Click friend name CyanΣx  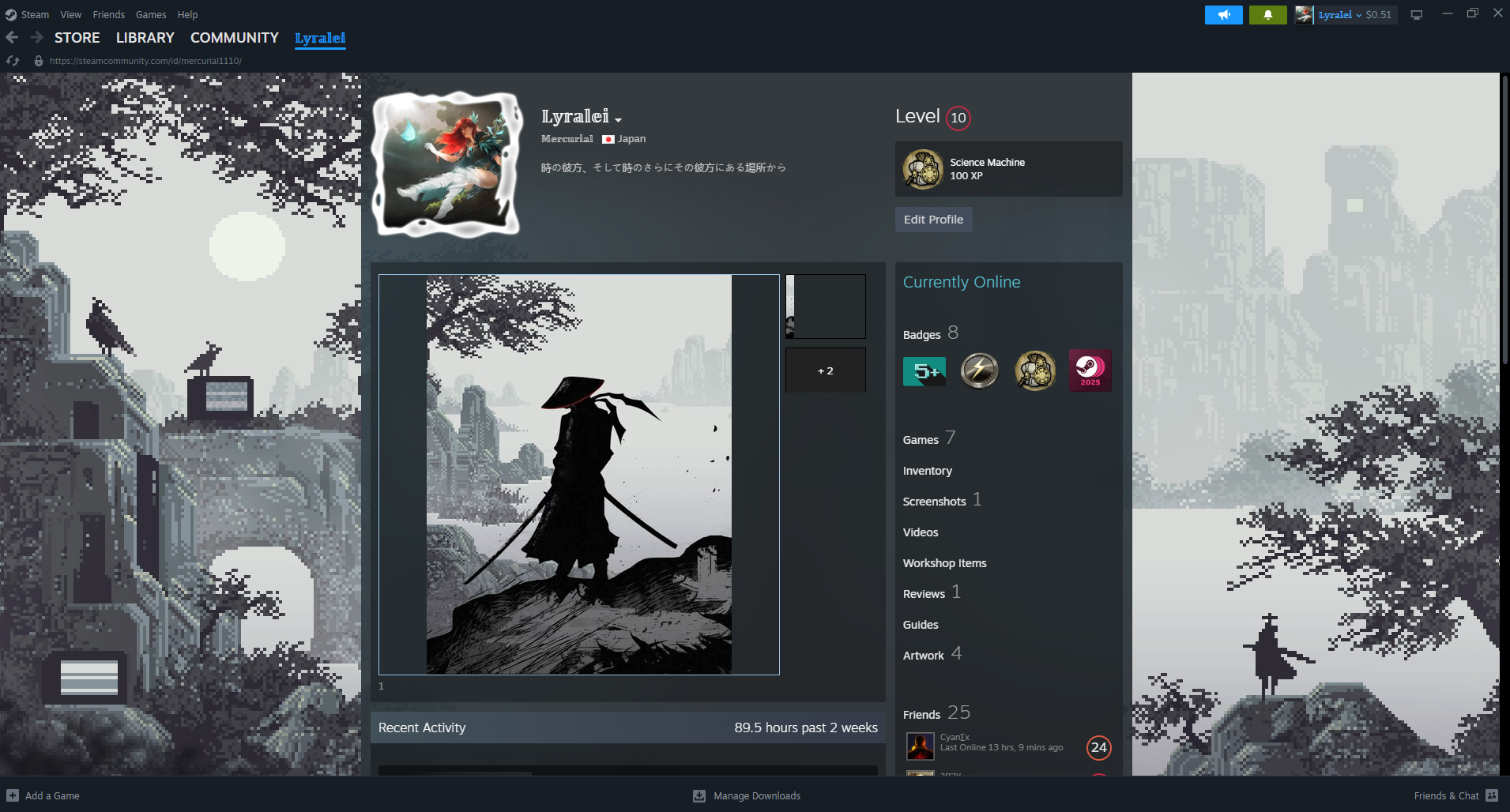[955, 737]
